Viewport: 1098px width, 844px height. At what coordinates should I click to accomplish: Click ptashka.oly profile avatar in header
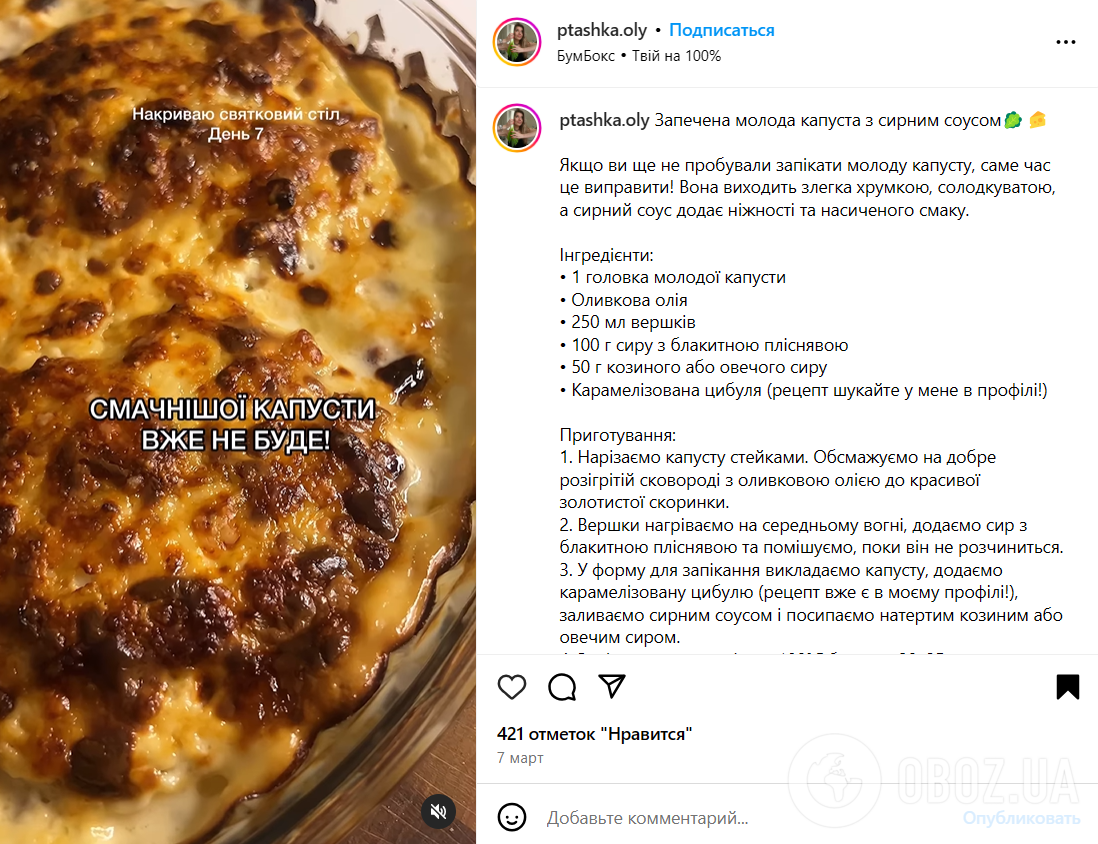pyautogui.click(x=517, y=42)
